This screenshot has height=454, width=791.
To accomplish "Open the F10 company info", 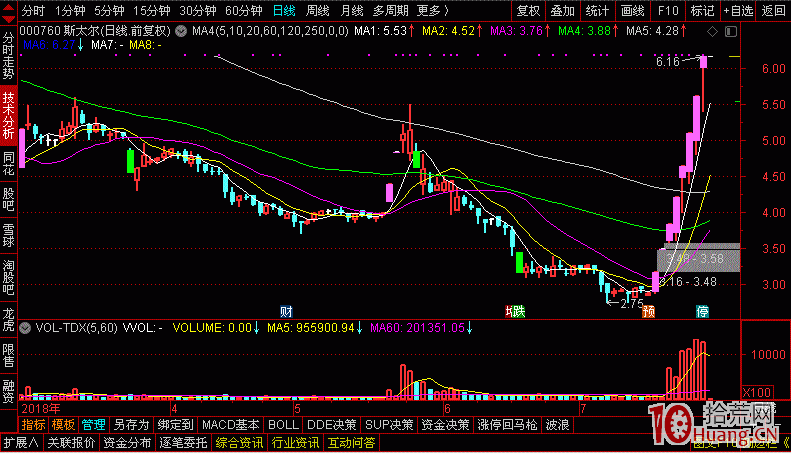I will point(668,11).
